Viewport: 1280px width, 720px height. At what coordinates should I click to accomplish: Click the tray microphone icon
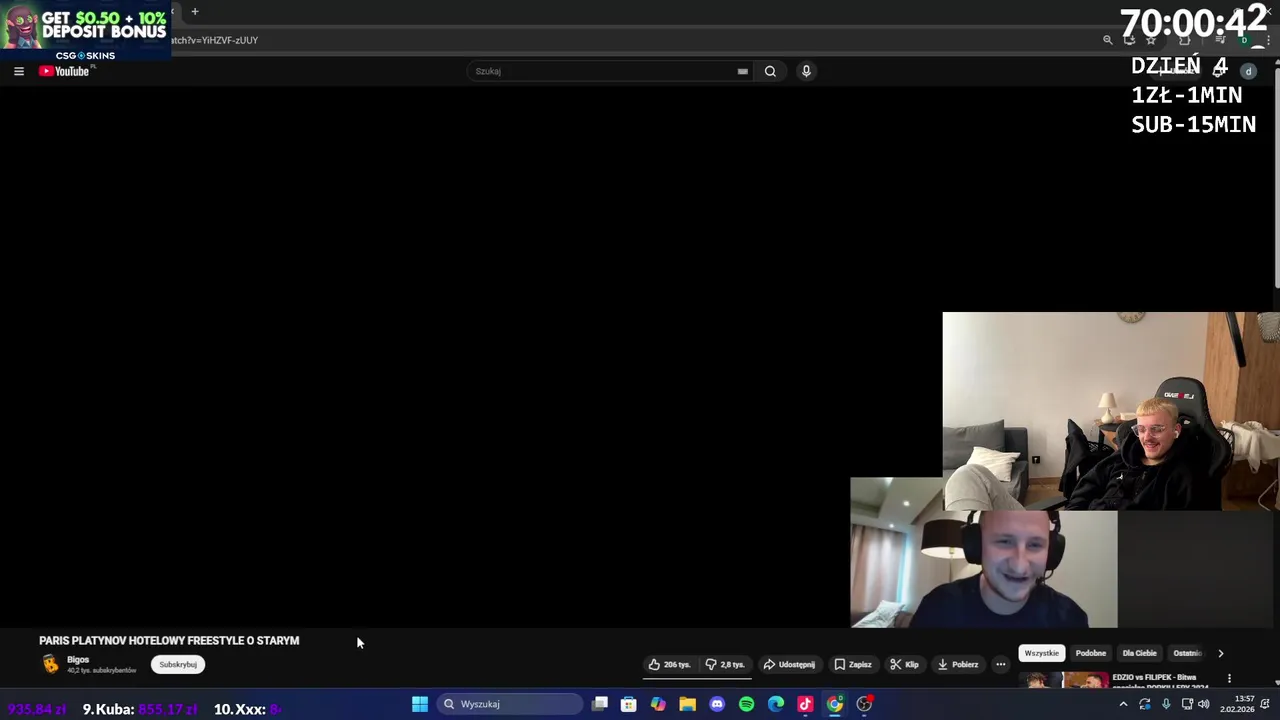coord(1166,704)
